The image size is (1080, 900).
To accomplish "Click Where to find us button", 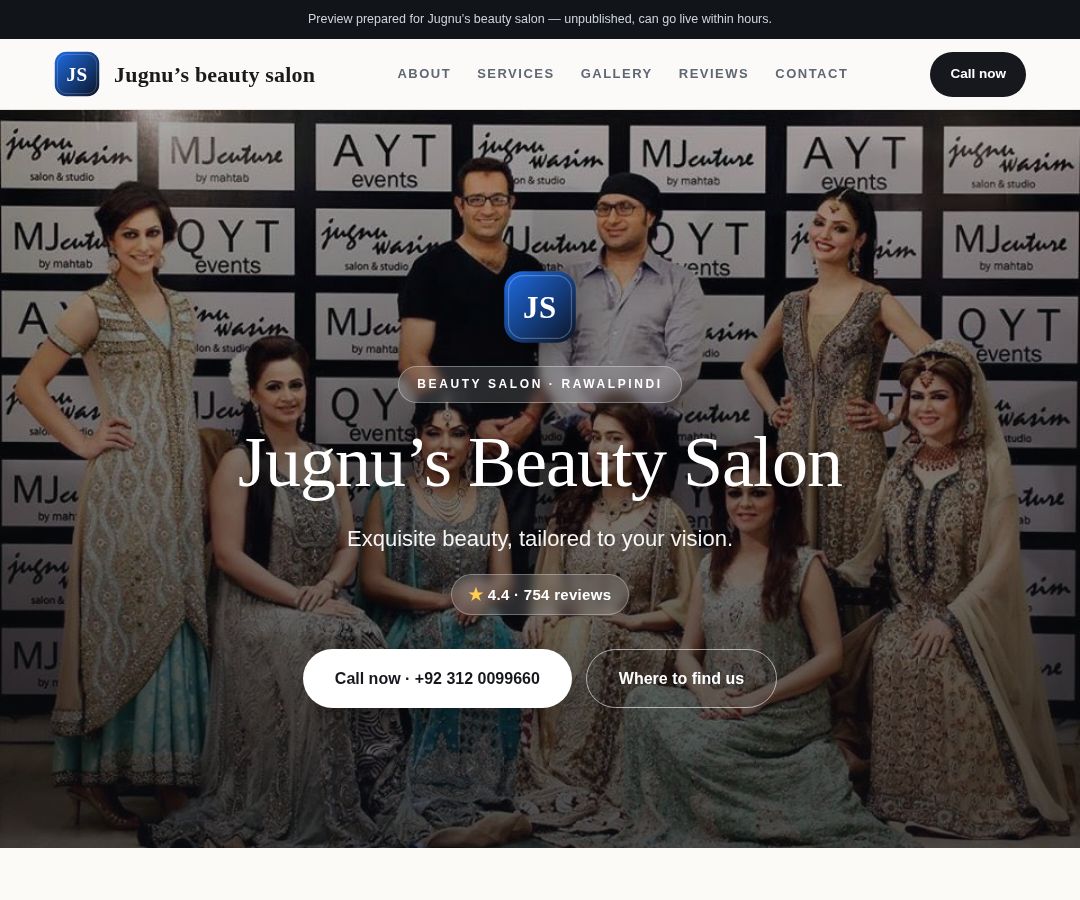I will [x=681, y=678].
